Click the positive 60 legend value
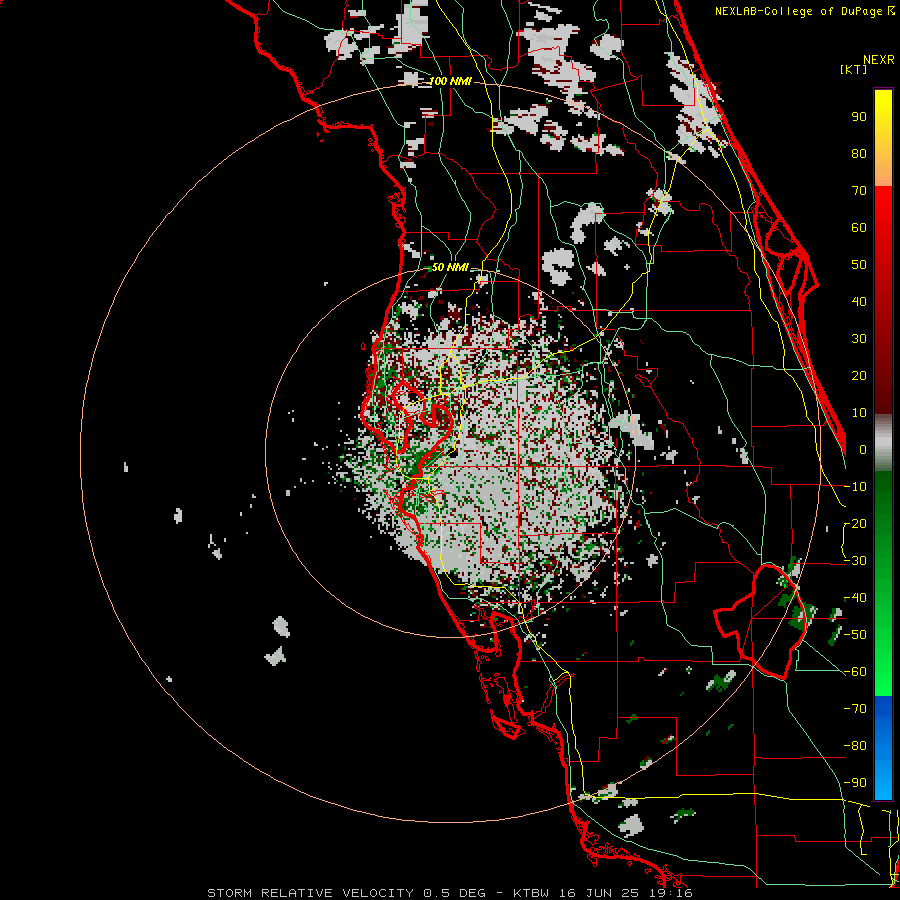Screen dimensions: 900x900 point(859,227)
